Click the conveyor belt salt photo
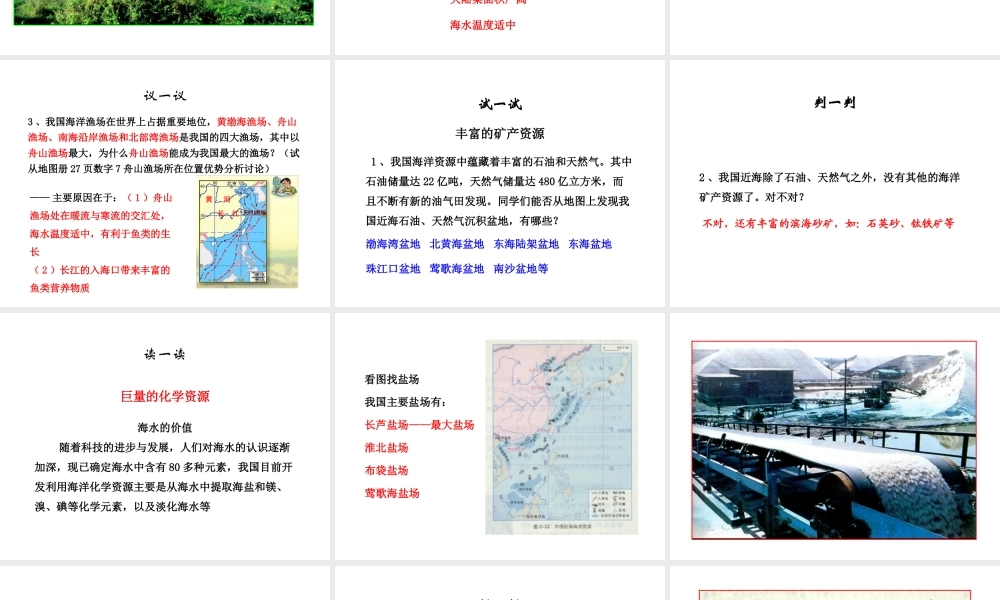The width and height of the screenshot is (1000, 600). [834, 440]
